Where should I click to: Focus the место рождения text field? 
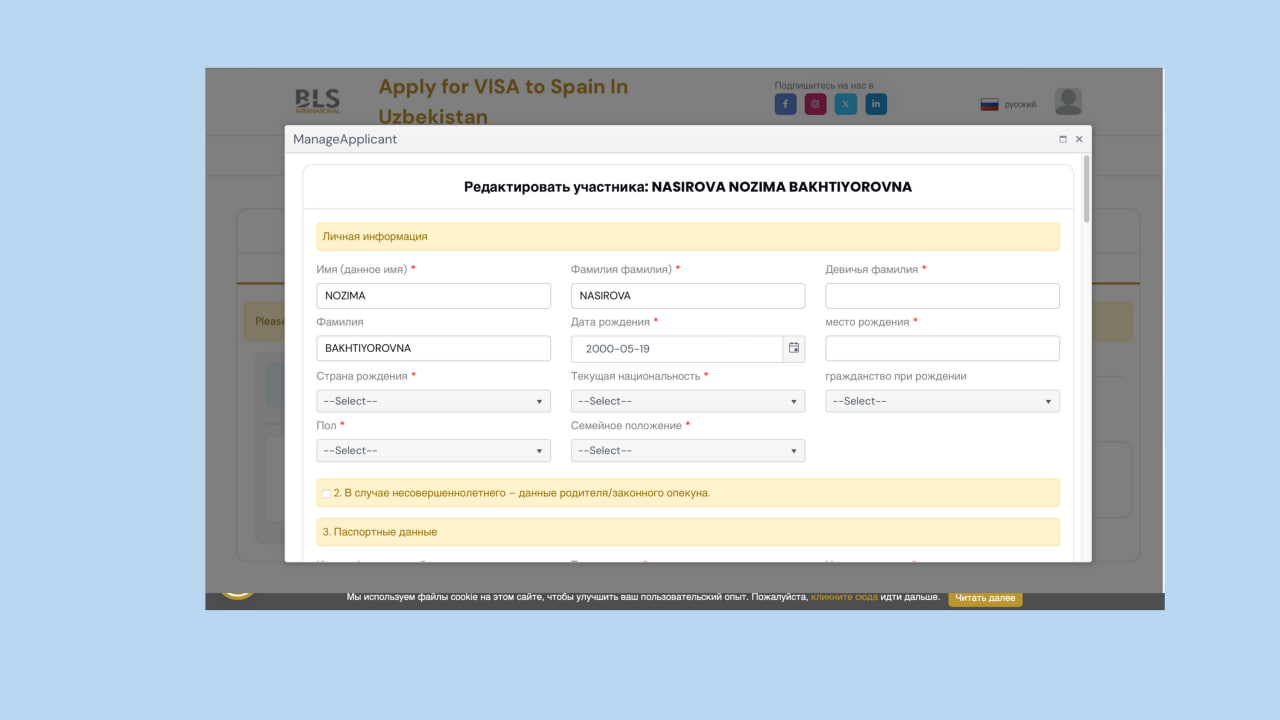click(x=942, y=348)
